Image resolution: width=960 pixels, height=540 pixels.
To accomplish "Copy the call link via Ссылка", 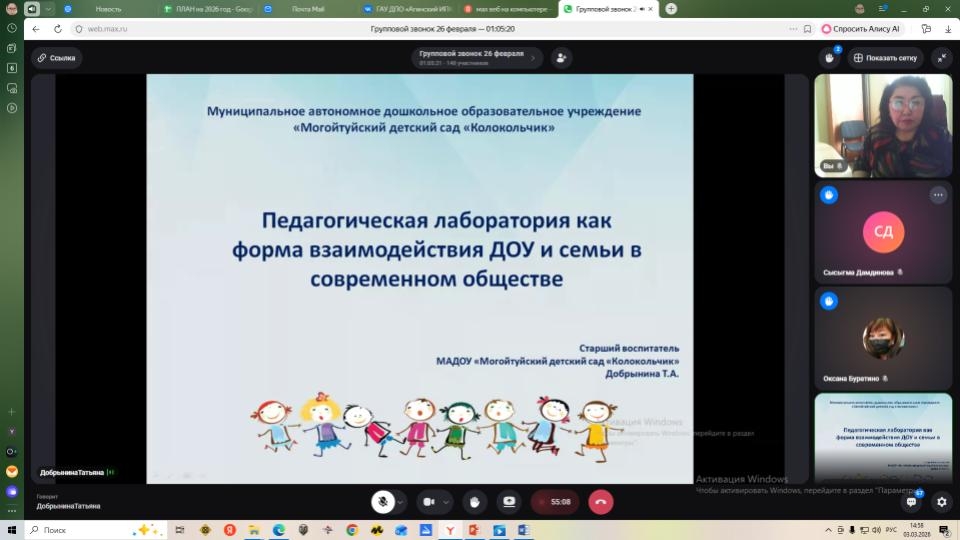I will click(56, 58).
